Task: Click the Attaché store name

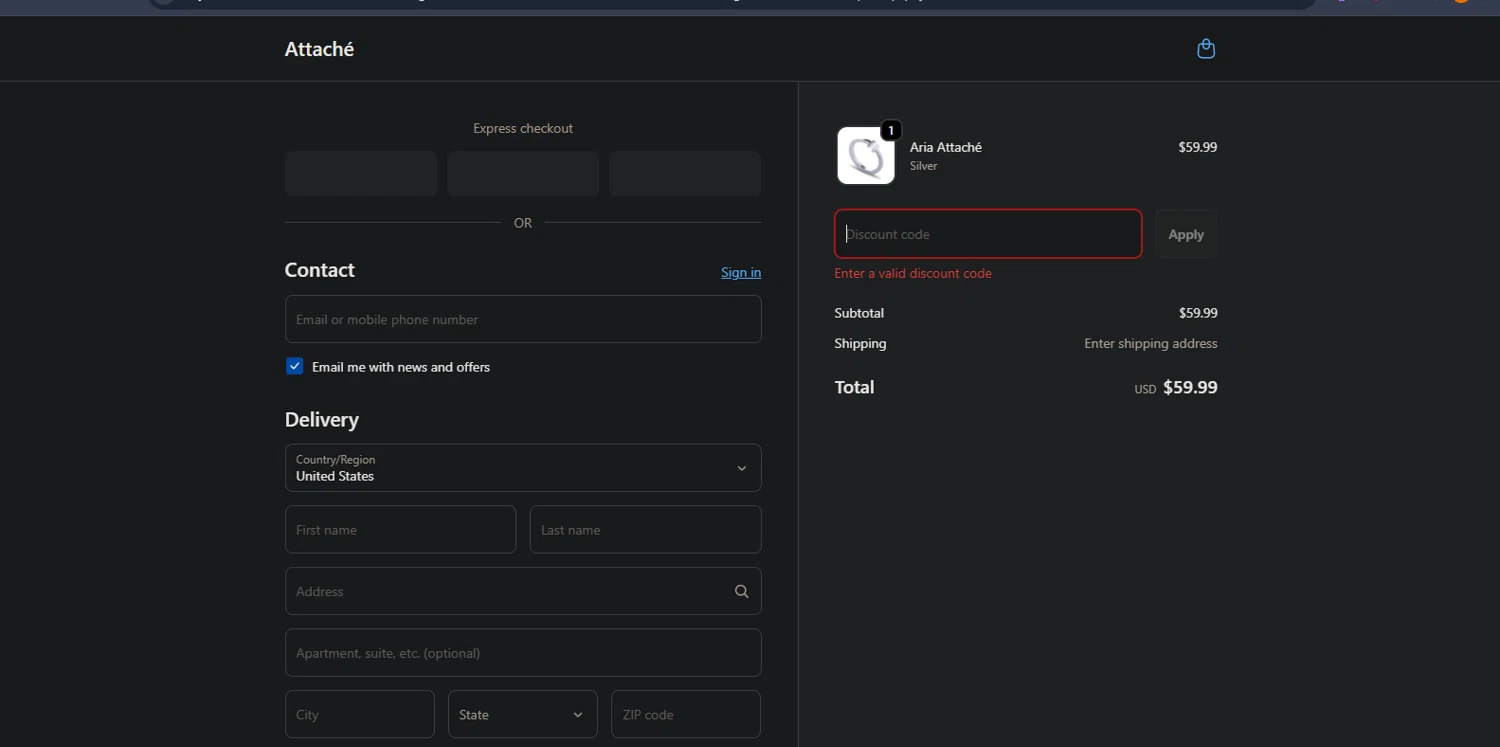Action: coord(319,49)
